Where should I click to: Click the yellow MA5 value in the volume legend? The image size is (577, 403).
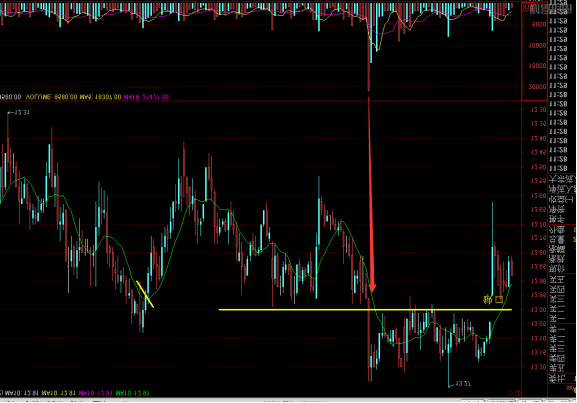coord(100,97)
